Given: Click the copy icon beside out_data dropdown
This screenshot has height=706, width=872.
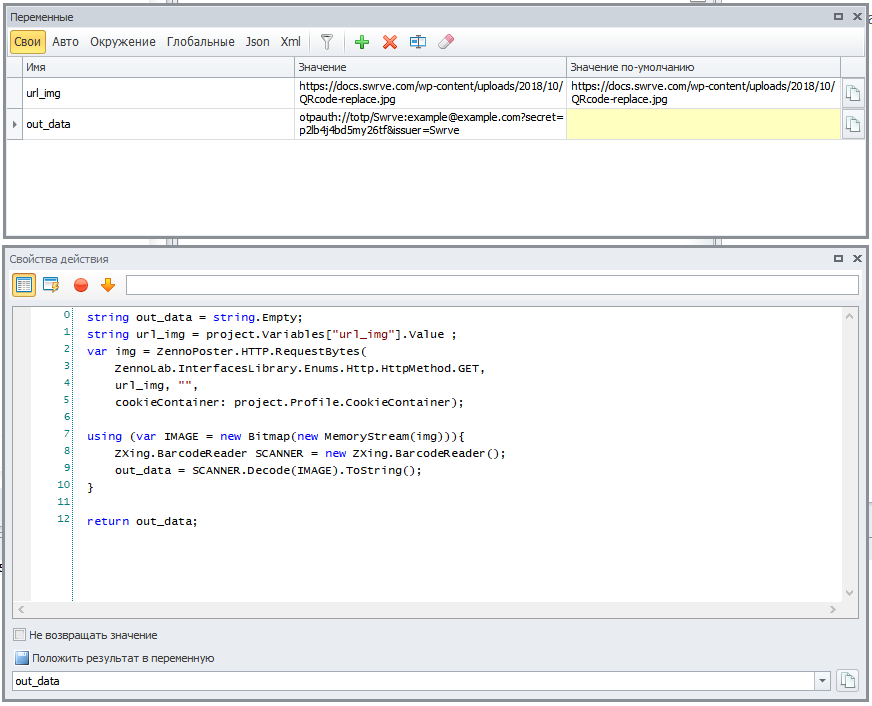Looking at the screenshot, I should (x=848, y=681).
